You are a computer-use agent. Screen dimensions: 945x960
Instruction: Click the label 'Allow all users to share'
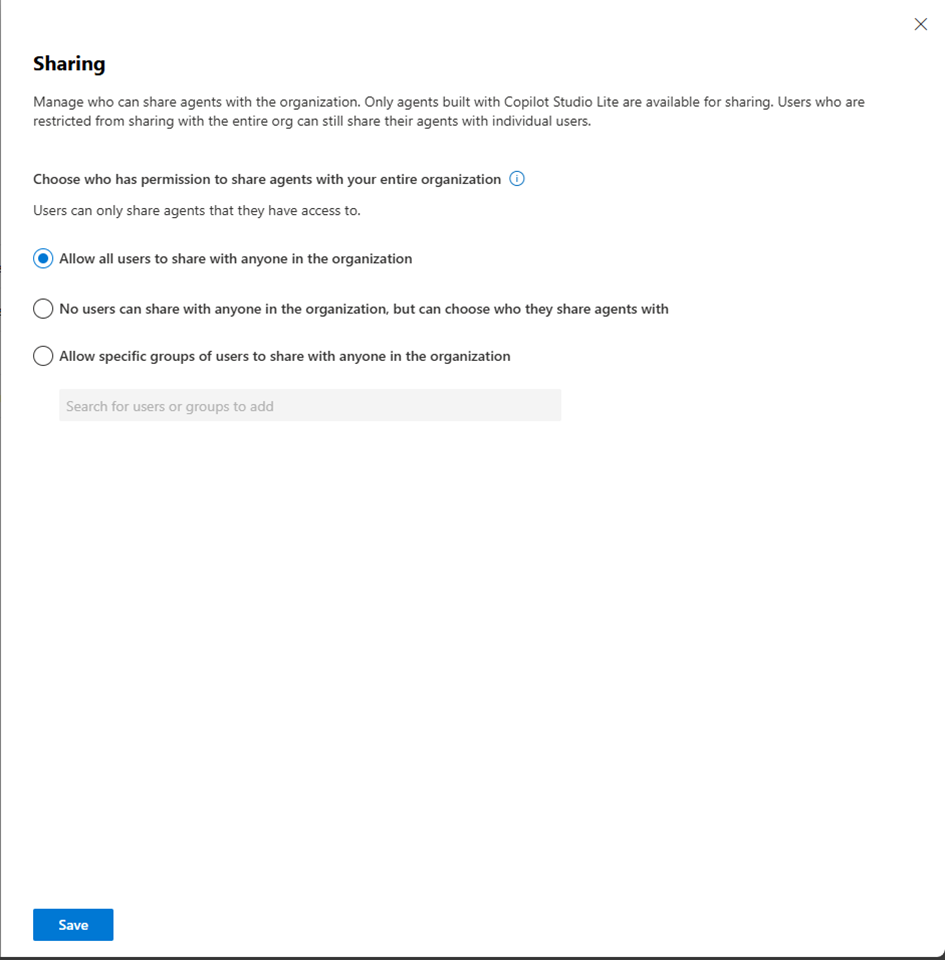pos(235,258)
